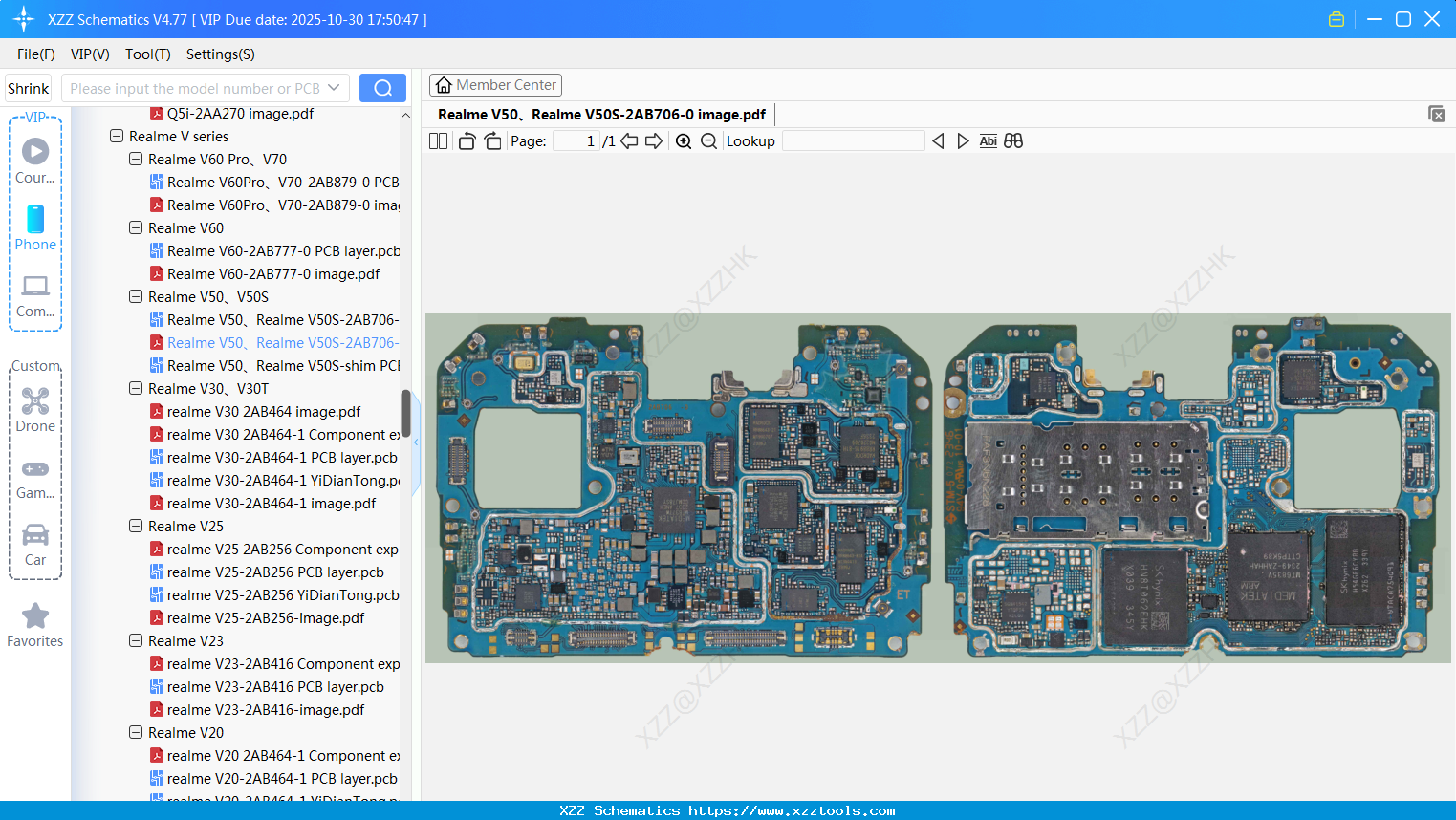
Task: Open realme V25-2AB256 YiDianTong.pcb
Action: (x=274, y=595)
